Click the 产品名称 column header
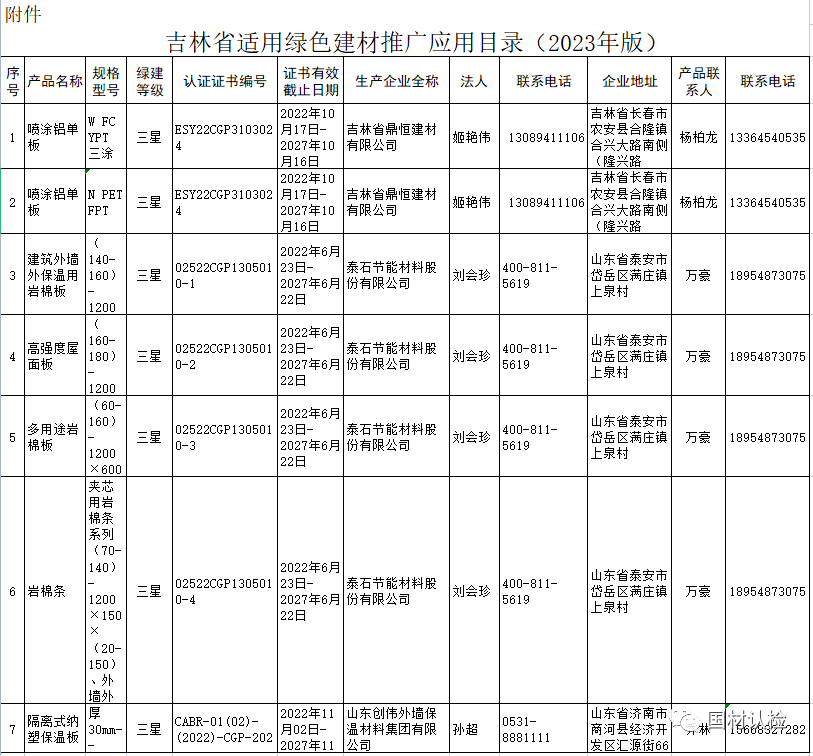The image size is (813, 756). 55,81
